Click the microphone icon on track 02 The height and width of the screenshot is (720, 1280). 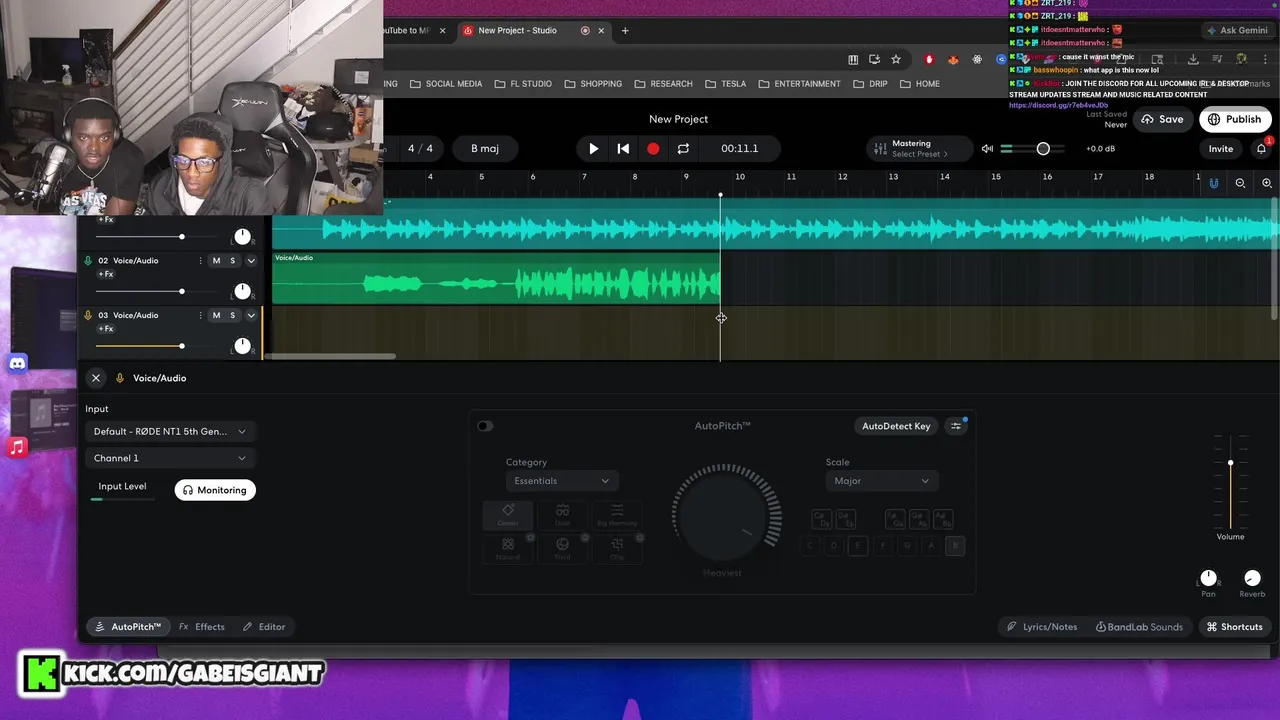pos(88,261)
